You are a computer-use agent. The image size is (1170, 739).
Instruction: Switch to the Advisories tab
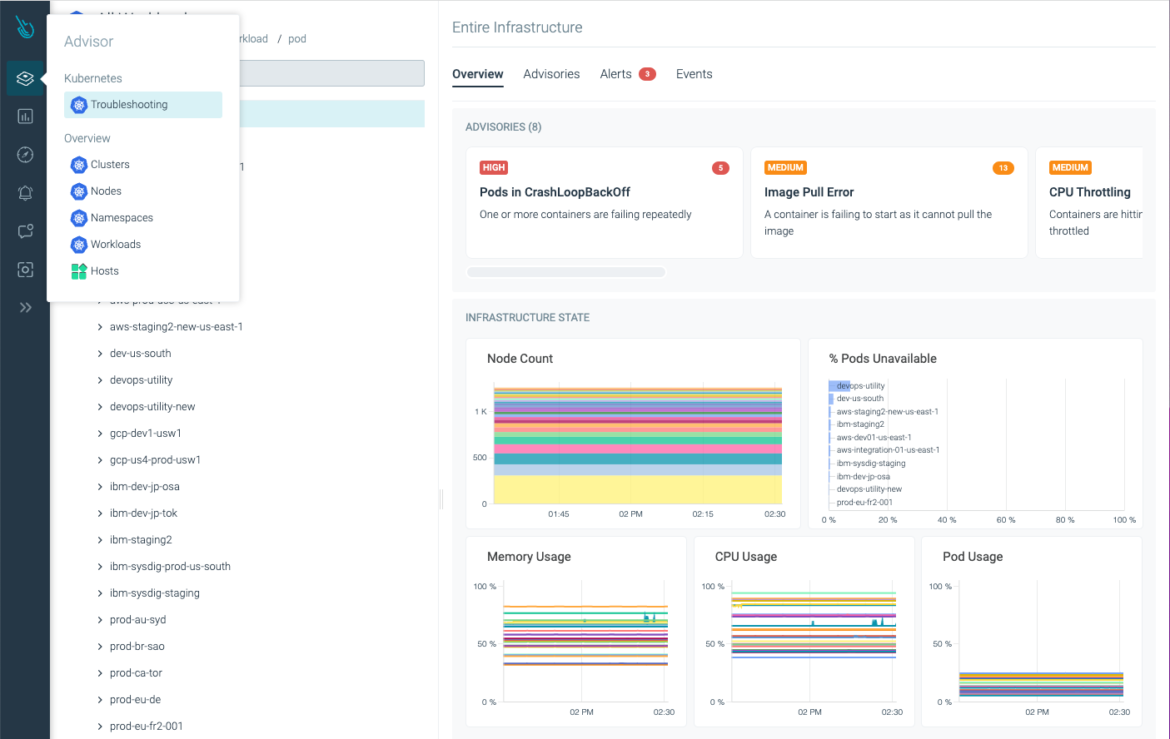coord(551,74)
